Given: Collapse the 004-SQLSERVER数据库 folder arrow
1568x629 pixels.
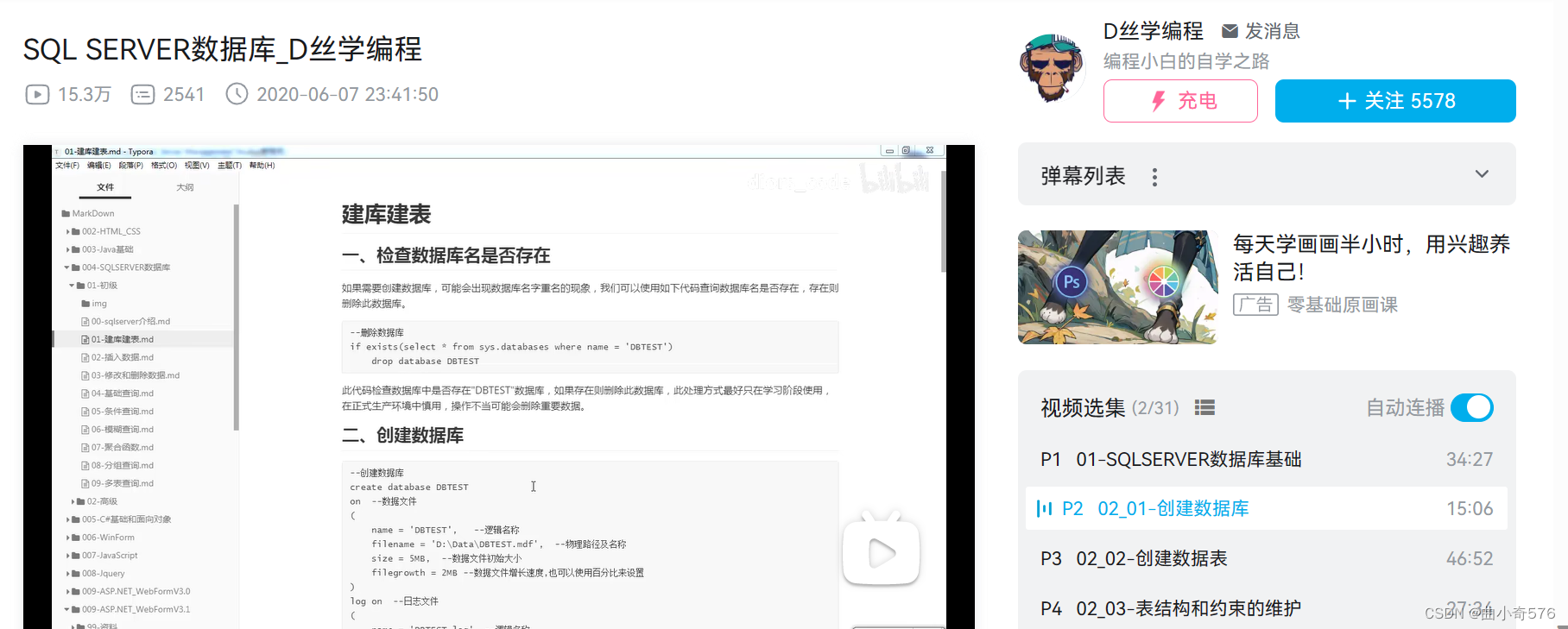Looking at the screenshot, I should click(67, 267).
